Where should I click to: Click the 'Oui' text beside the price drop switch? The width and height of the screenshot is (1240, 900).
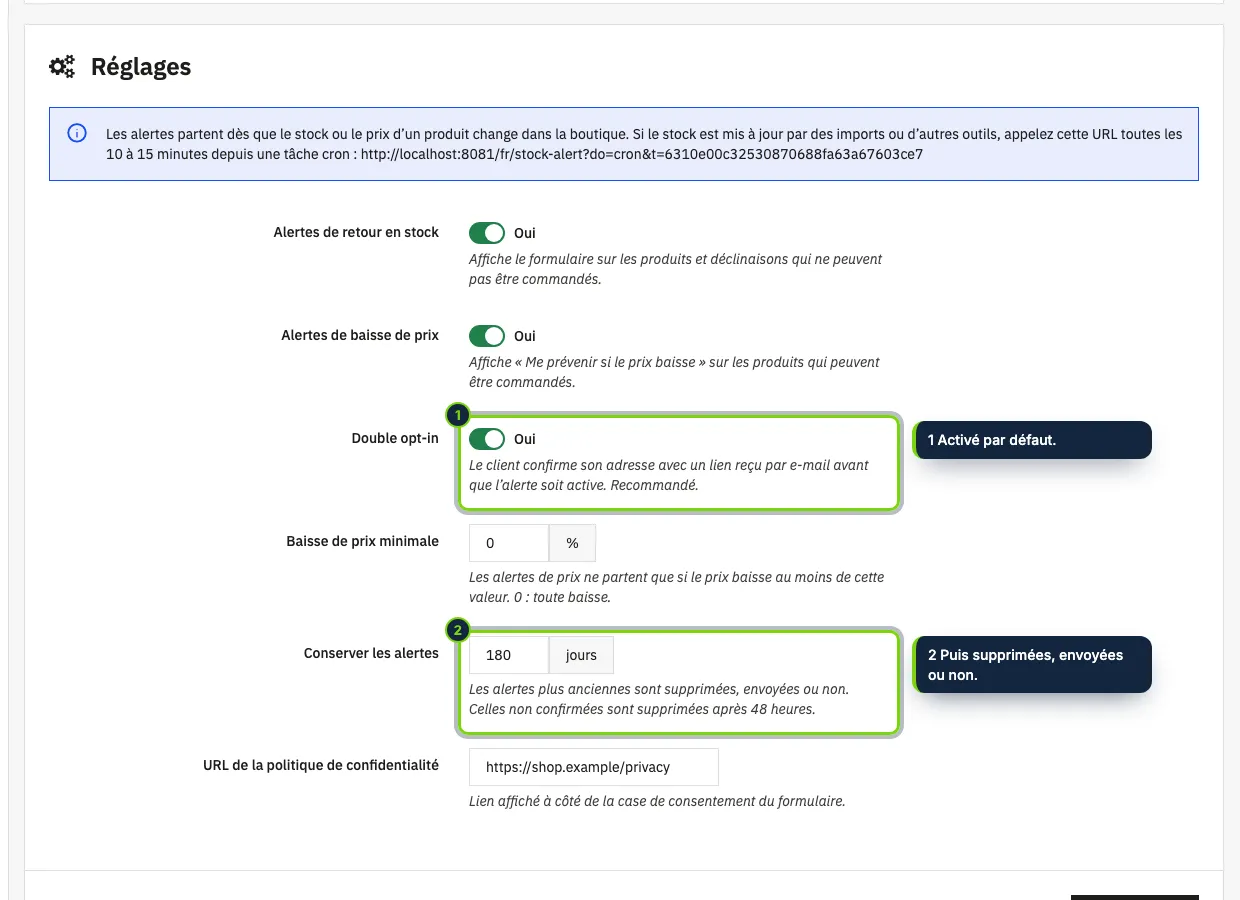point(525,336)
